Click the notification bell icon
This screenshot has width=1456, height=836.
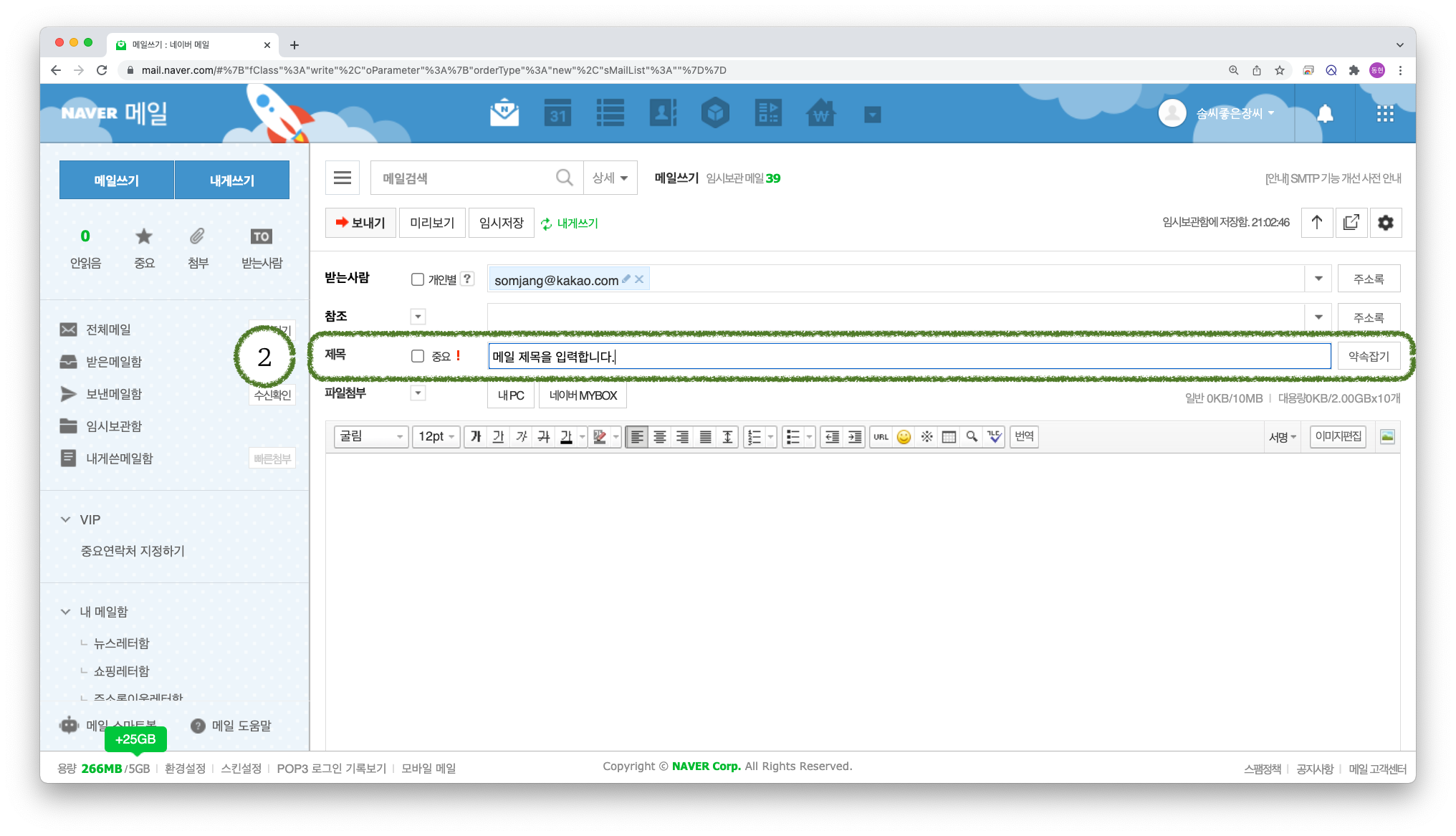pyautogui.click(x=1325, y=113)
